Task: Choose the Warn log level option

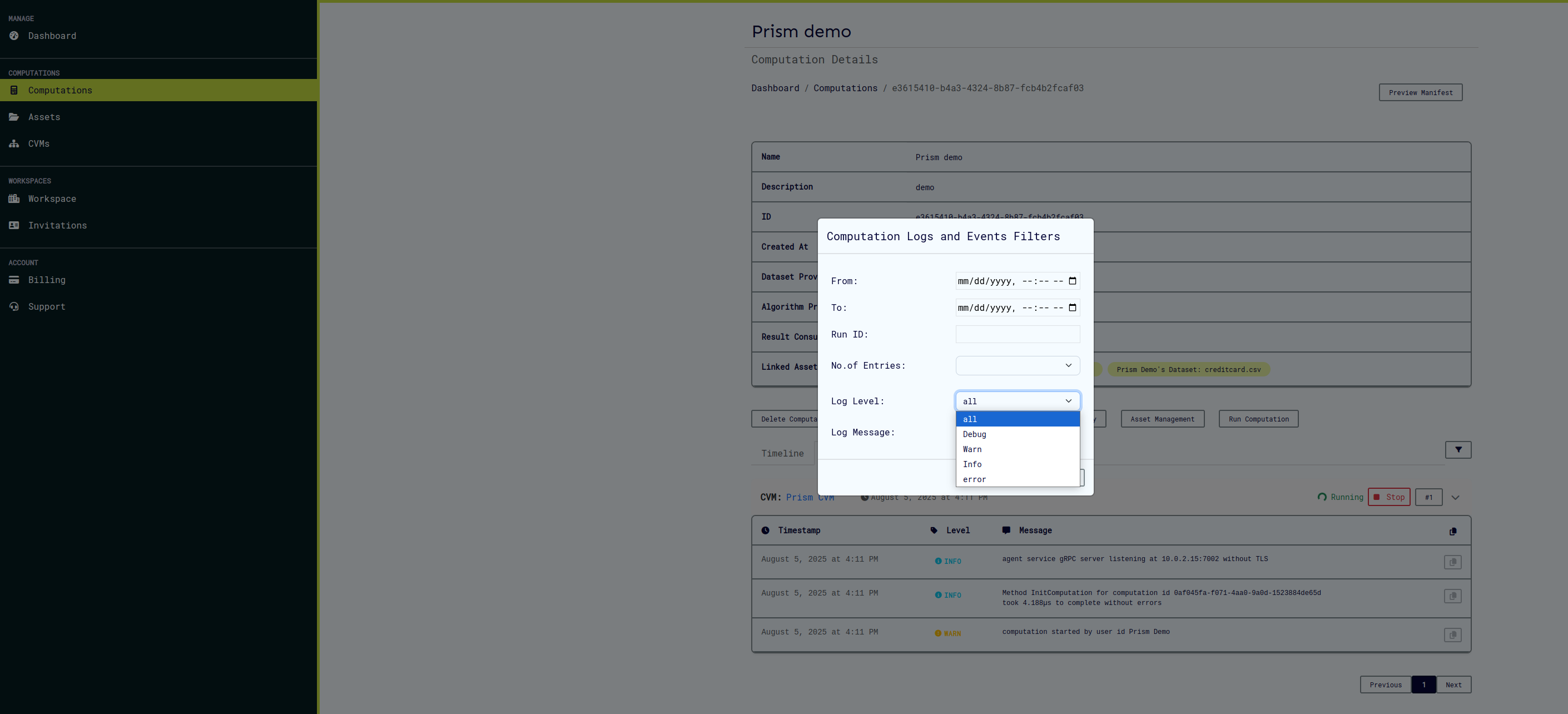Action: pyautogui.click(x=1017, y=449)
